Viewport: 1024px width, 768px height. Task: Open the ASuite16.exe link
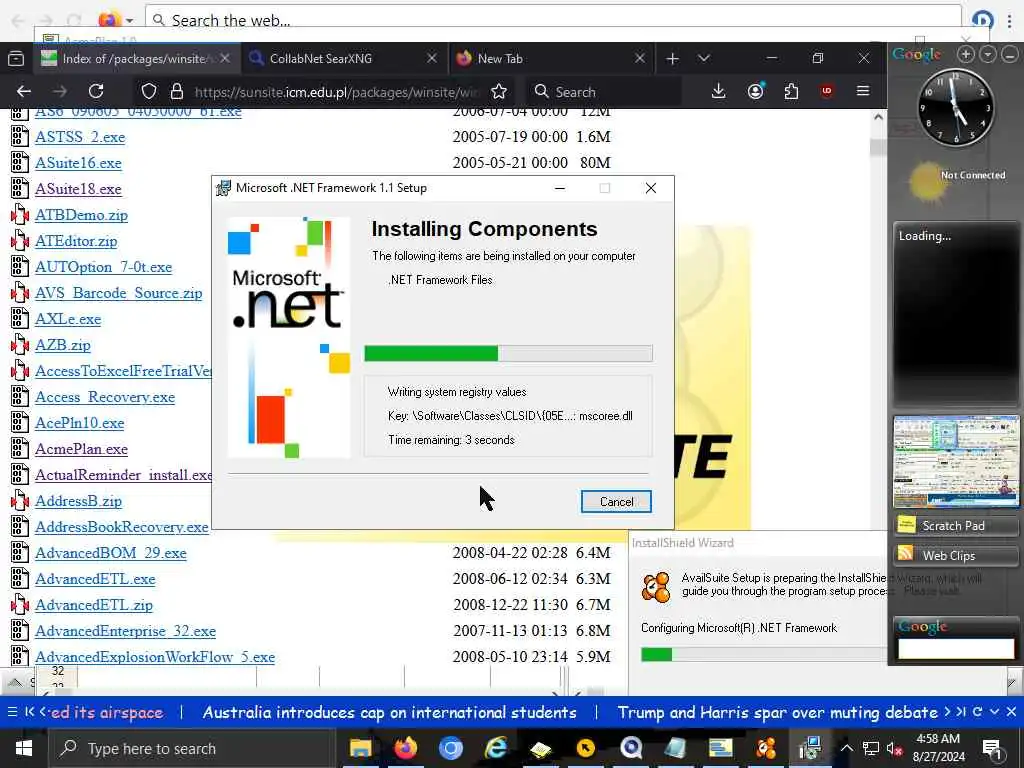pyautogui.click(x=78, y=163)
